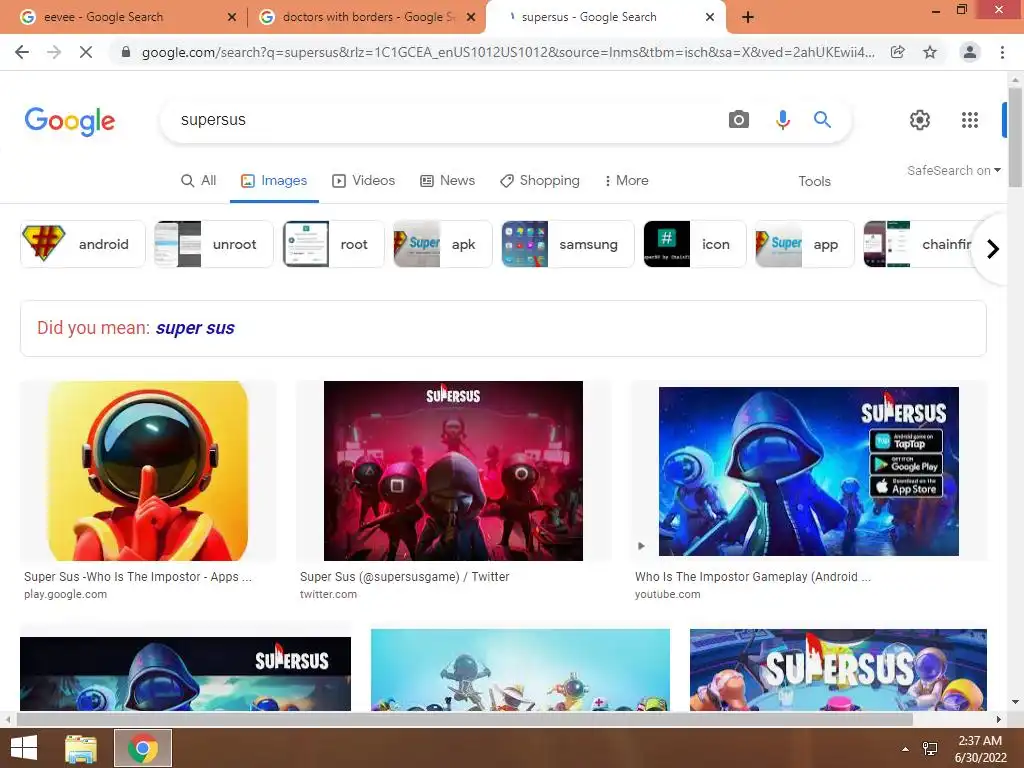Click the forward navigation arrow

(54, 52)
